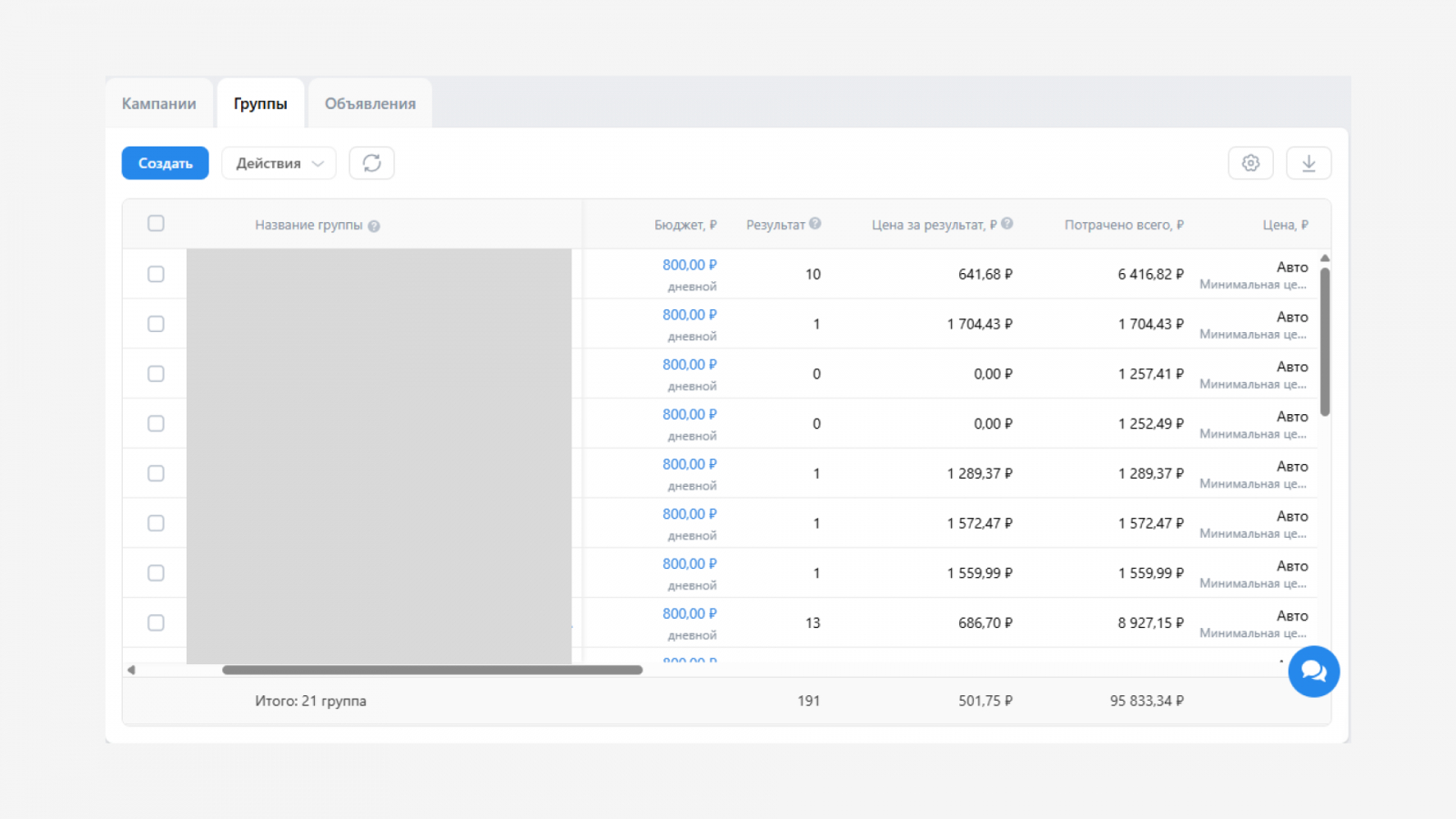
Task: Click help icon beside Цена за результат
Action: pos(1007,224)
